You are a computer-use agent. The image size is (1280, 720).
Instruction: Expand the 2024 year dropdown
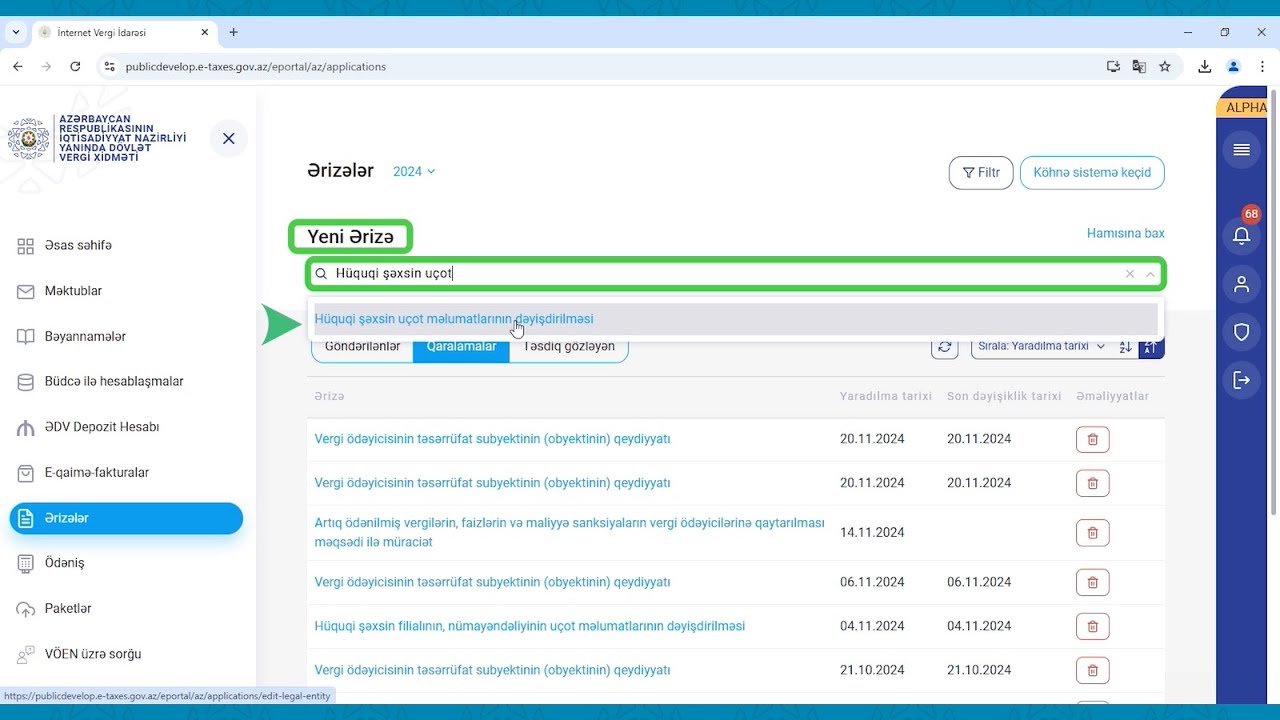click(414, 172)
